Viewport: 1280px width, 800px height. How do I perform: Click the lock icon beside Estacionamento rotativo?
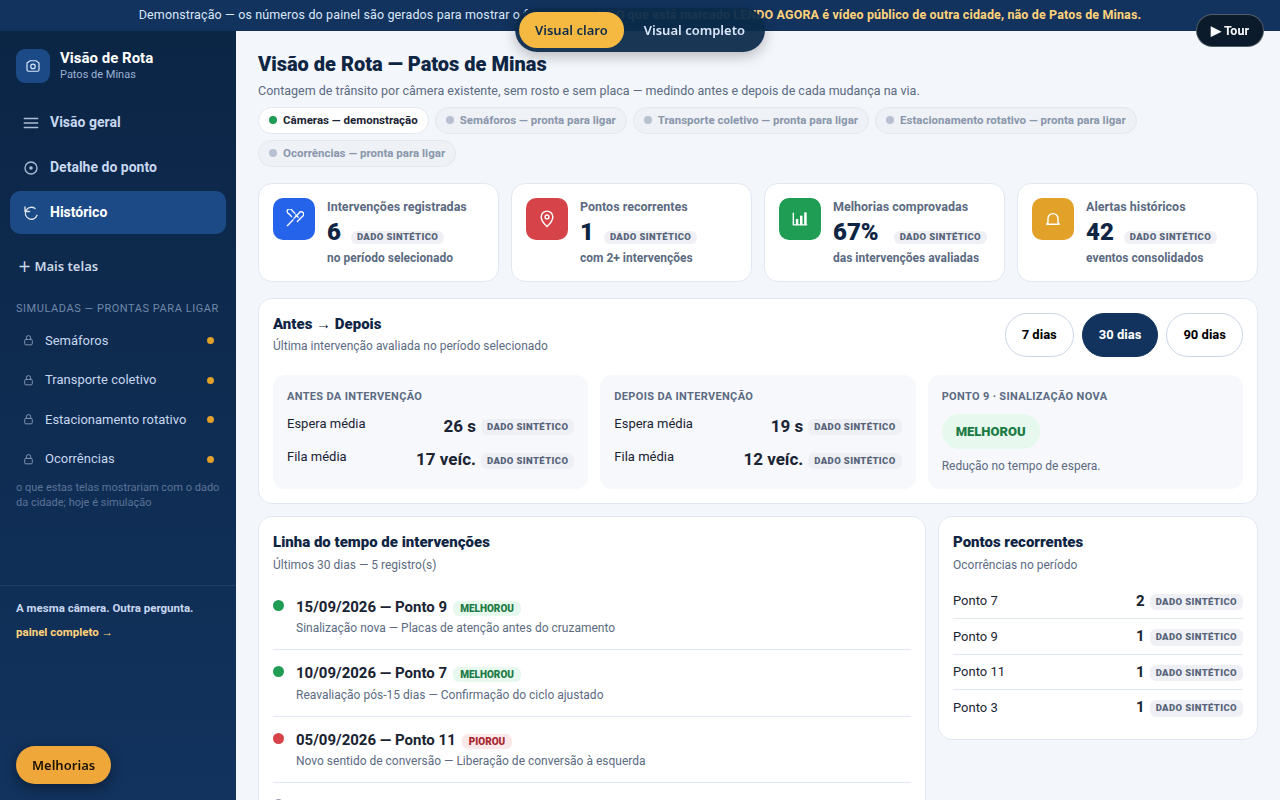29,420
